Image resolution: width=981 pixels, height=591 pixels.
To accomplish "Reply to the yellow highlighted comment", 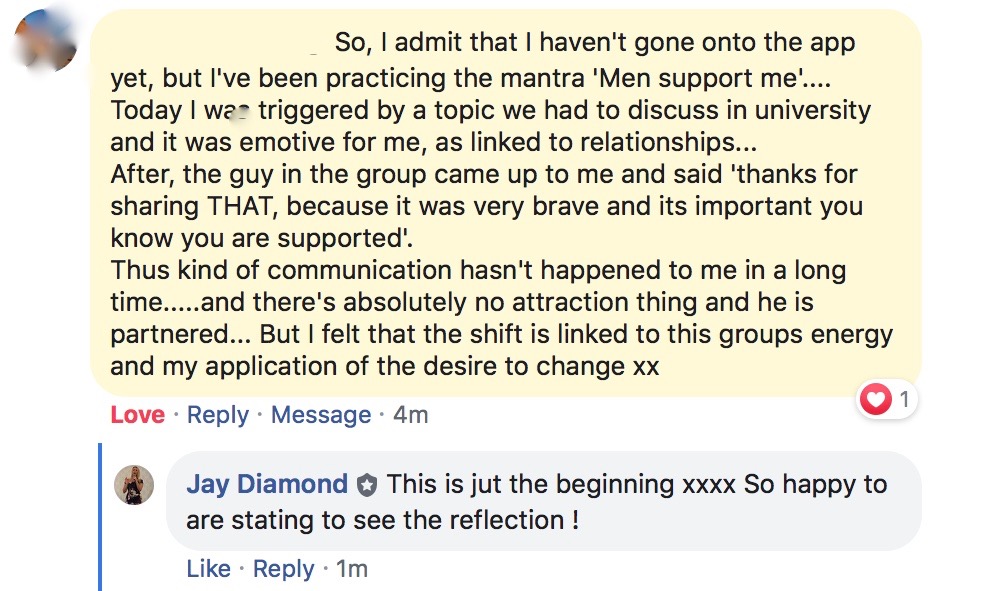I will 218,415.
